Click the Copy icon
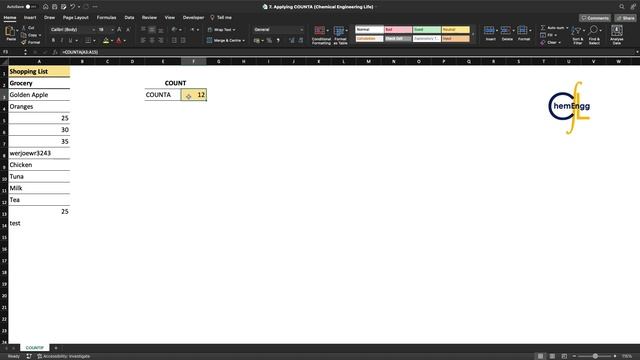Screen dimensions: 640x360 click(24, 35)
